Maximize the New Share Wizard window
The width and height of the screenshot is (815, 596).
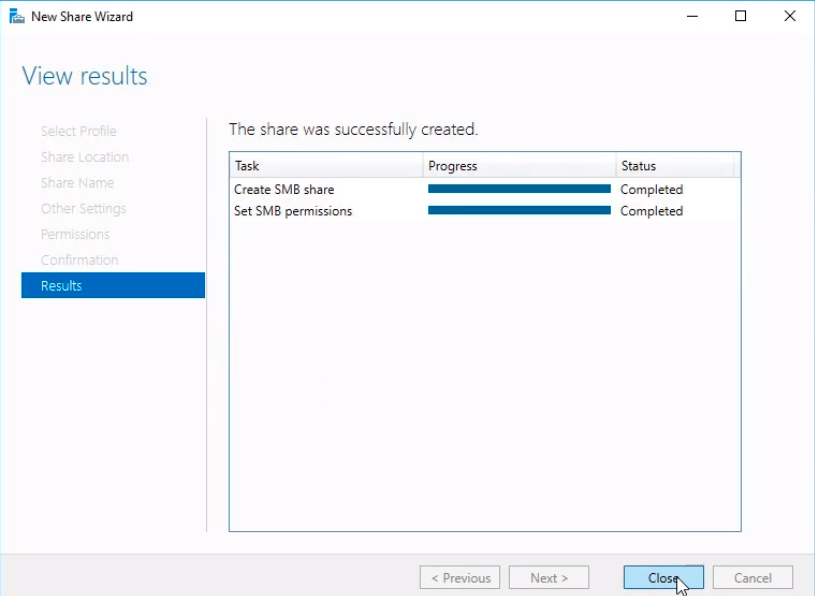click(741, 16)
